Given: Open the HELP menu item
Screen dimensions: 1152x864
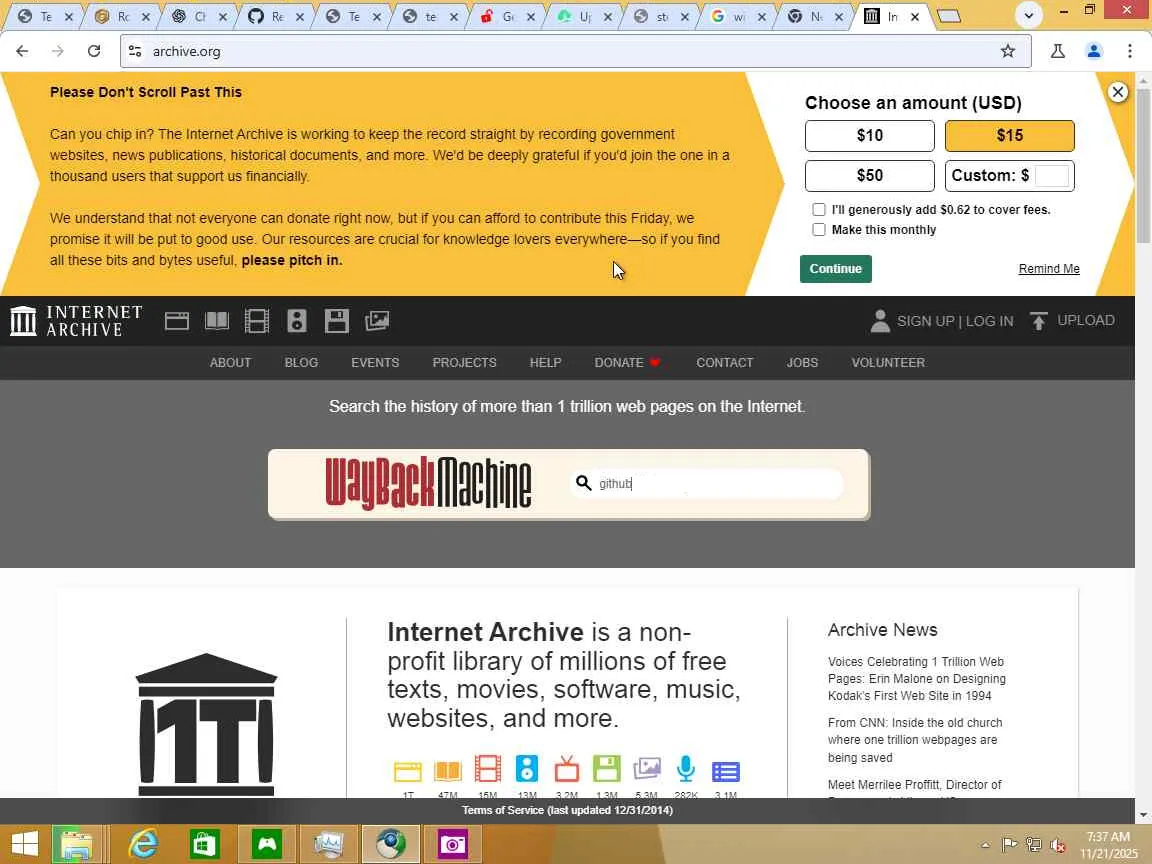Looking at the screenshot, I should 545,362.
